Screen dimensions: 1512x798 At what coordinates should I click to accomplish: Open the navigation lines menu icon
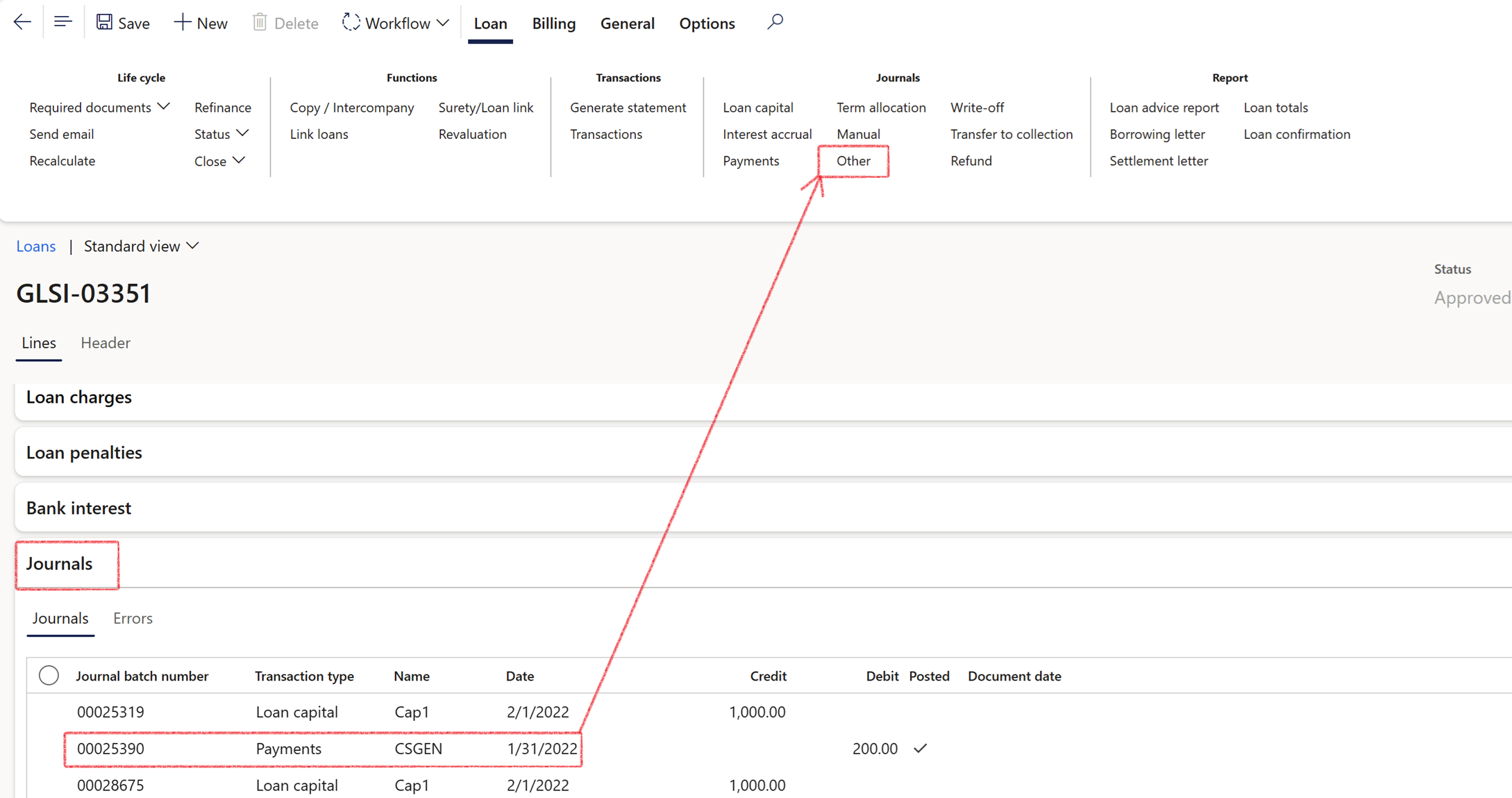coord(62,22)
